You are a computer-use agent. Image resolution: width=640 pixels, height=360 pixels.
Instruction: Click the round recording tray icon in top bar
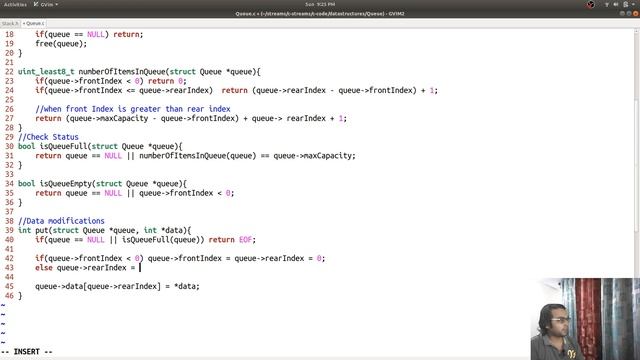point(591,4)
